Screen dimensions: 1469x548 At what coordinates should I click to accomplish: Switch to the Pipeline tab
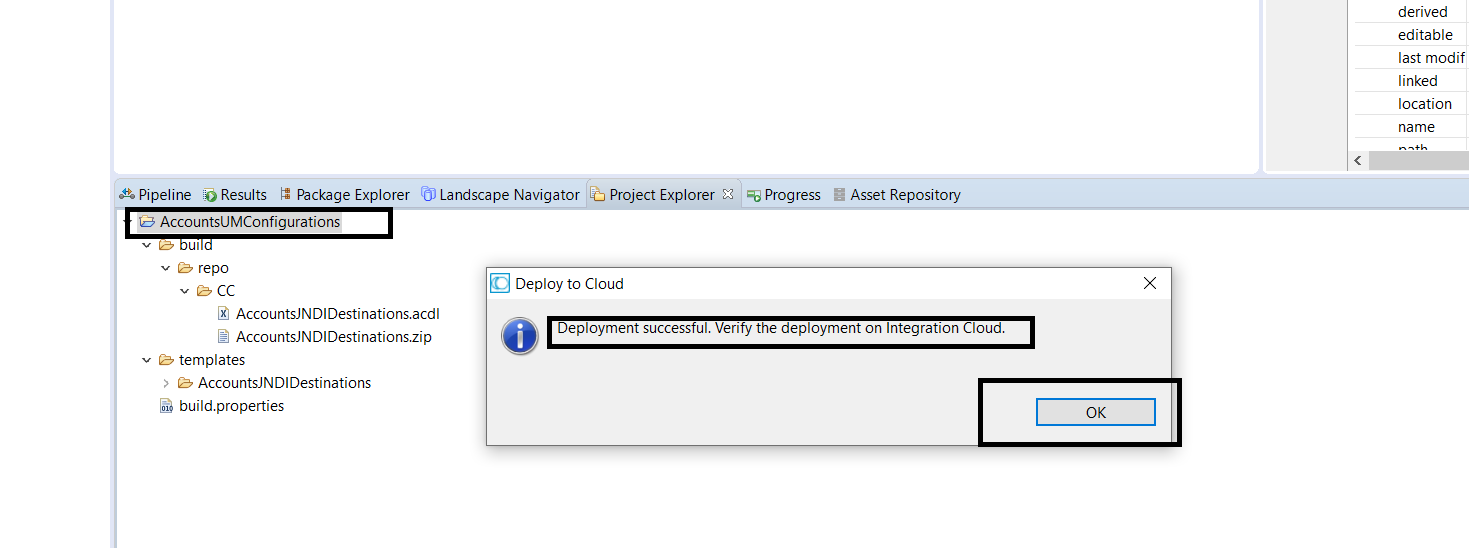click(155, 195)
